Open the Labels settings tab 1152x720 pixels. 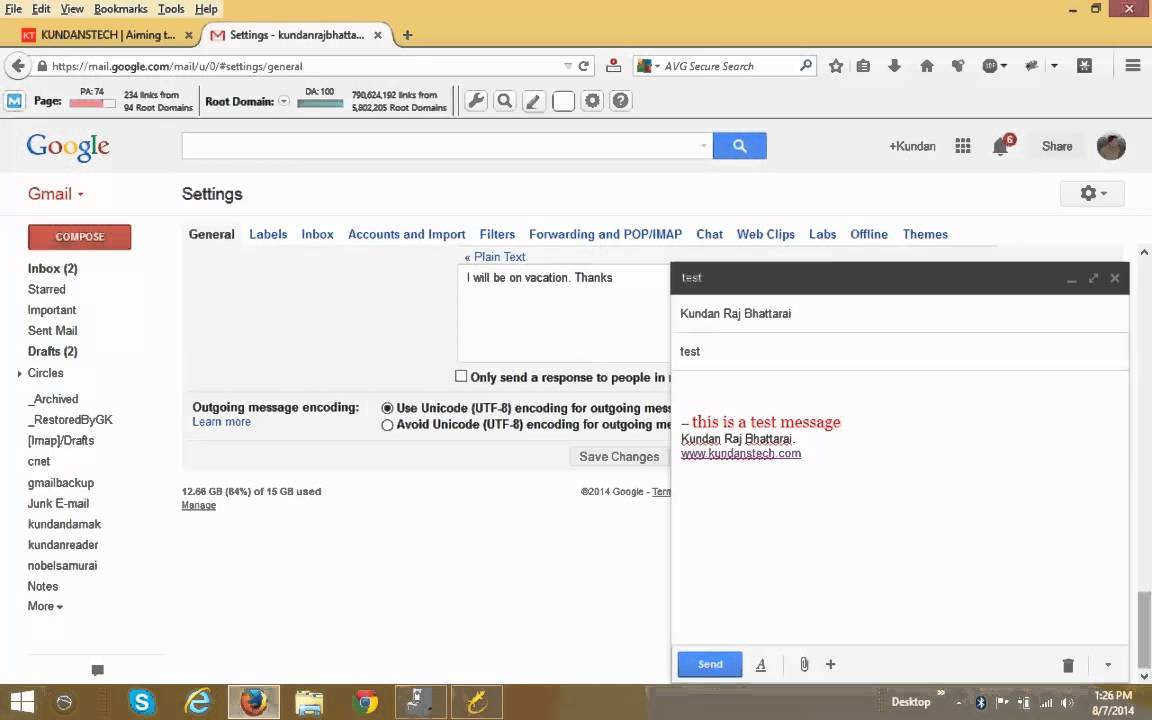pos(268,234)
